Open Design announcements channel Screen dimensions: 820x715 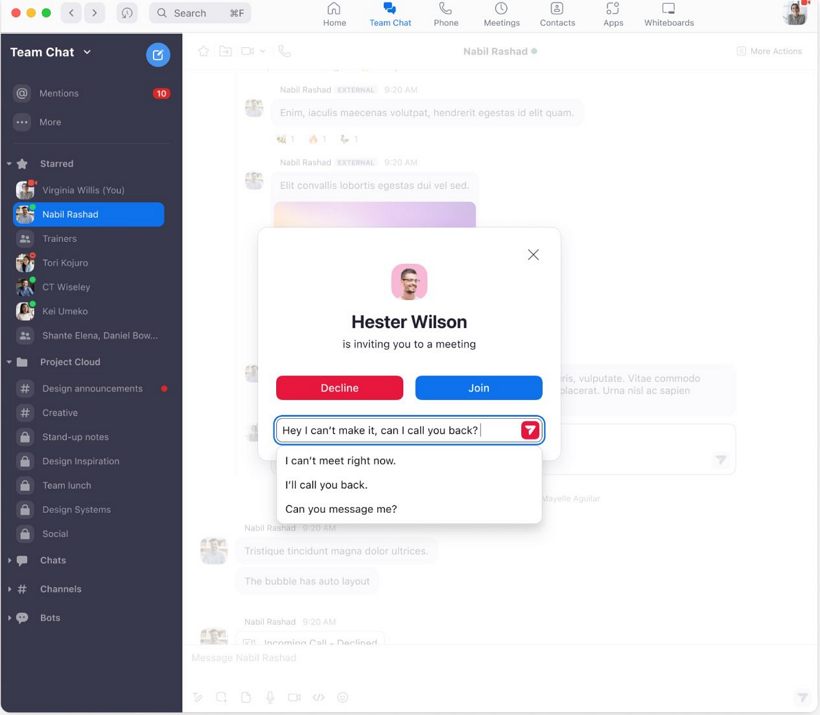(x=92, y=389)
